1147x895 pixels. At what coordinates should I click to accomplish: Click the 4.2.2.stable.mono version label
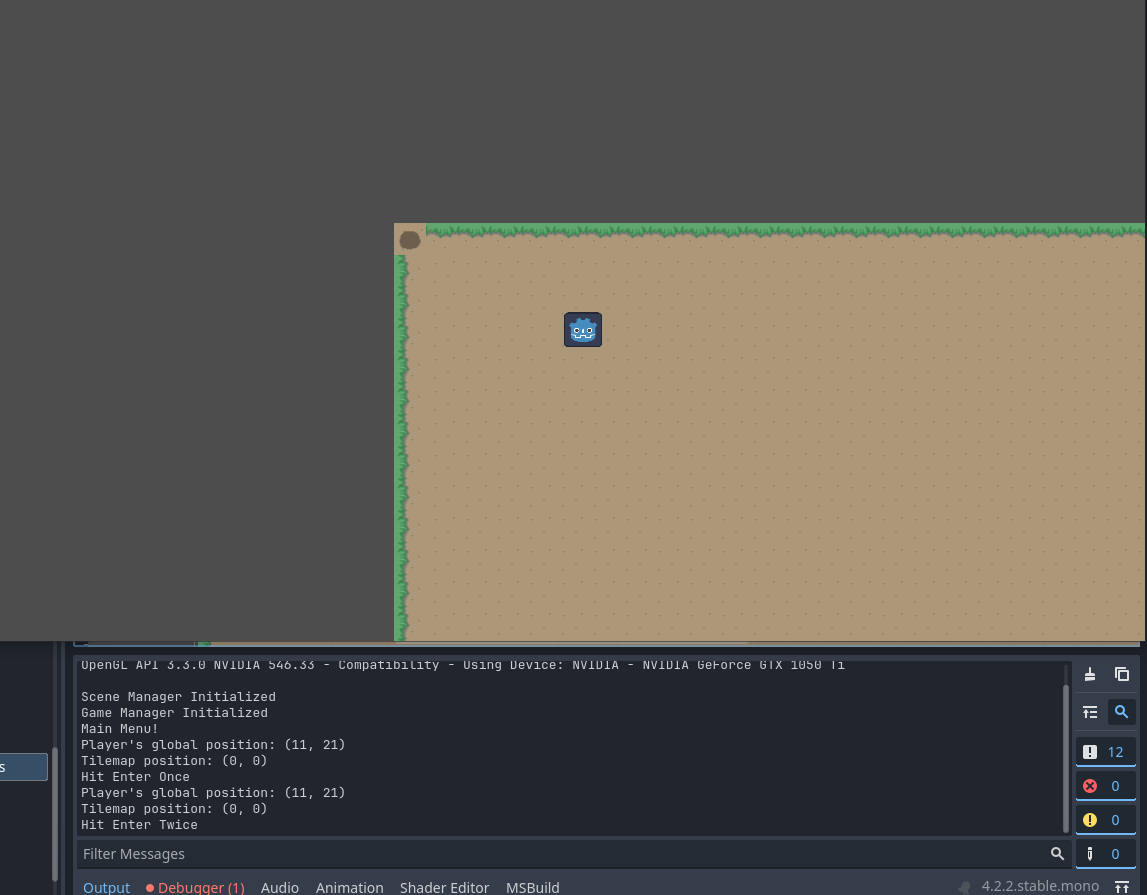(1039, 886)
